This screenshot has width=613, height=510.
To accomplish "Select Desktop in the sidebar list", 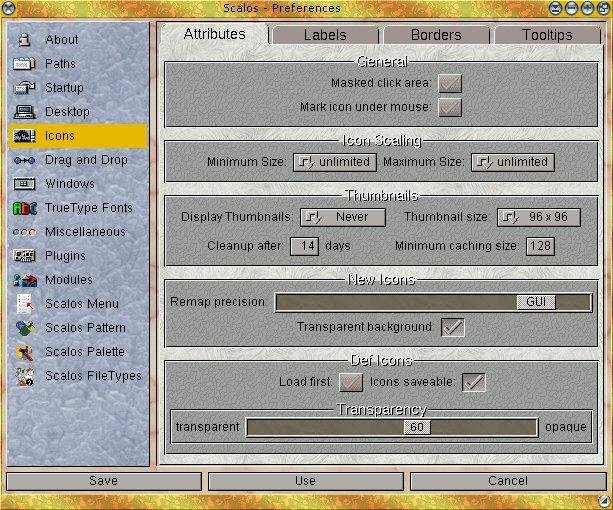I will 78,112.
